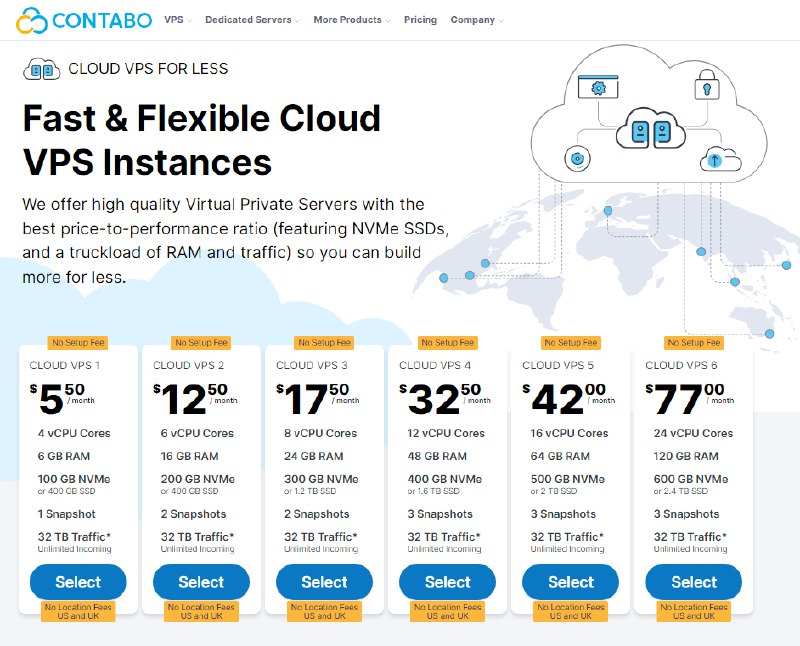Click "1 Snapshot" in Cloud VPS 1
This screenshot has height=646, width=800.
click(x=67, y=514)
